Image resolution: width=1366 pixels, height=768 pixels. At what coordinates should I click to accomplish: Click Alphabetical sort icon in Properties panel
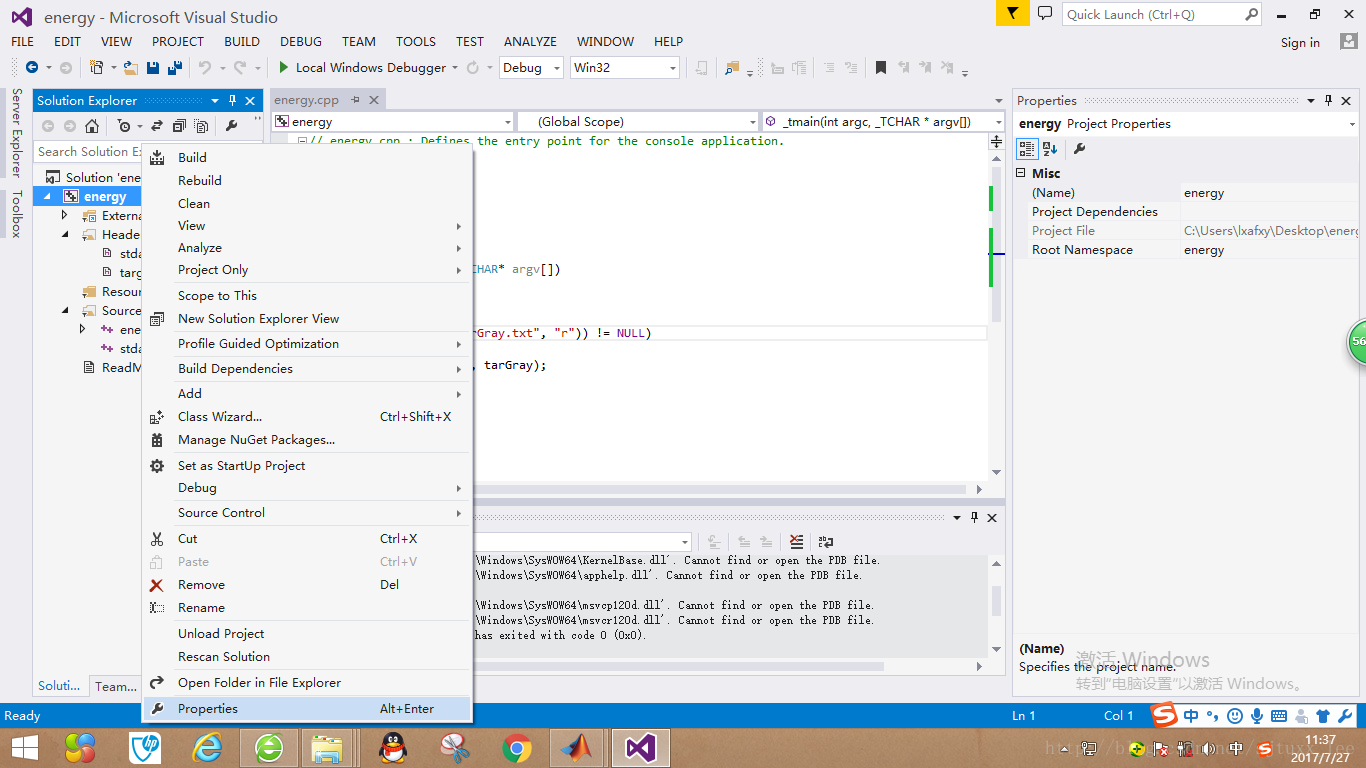tap(1050, 148)
